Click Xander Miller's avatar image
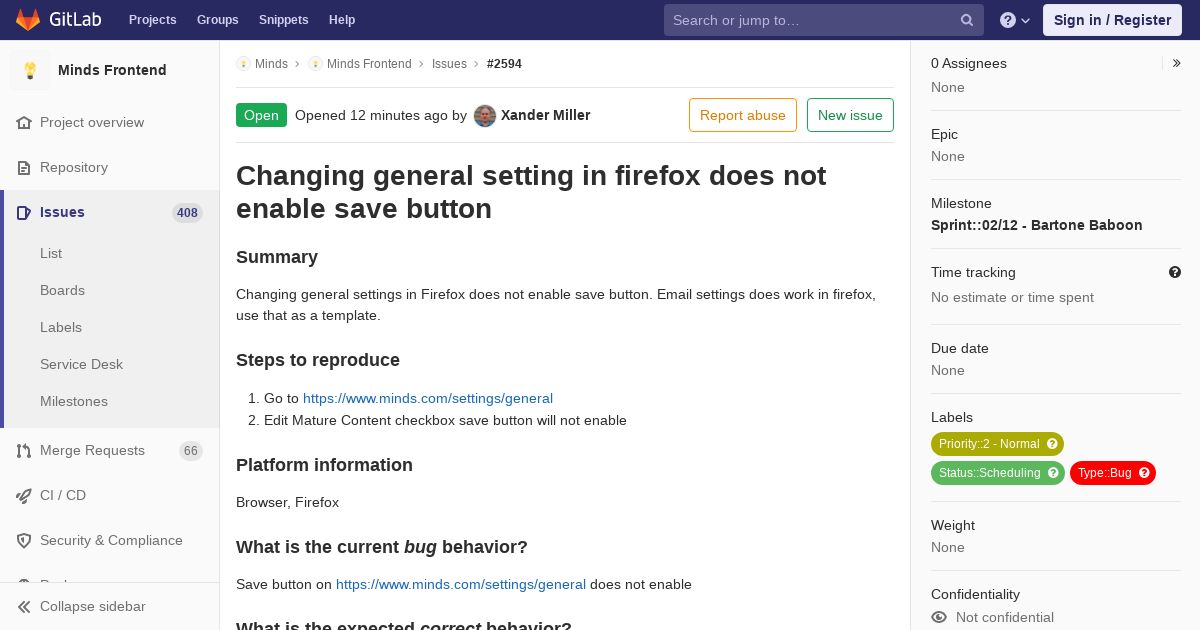The width and height of the screenshot is (1200, 630). [x=485, y=116]
